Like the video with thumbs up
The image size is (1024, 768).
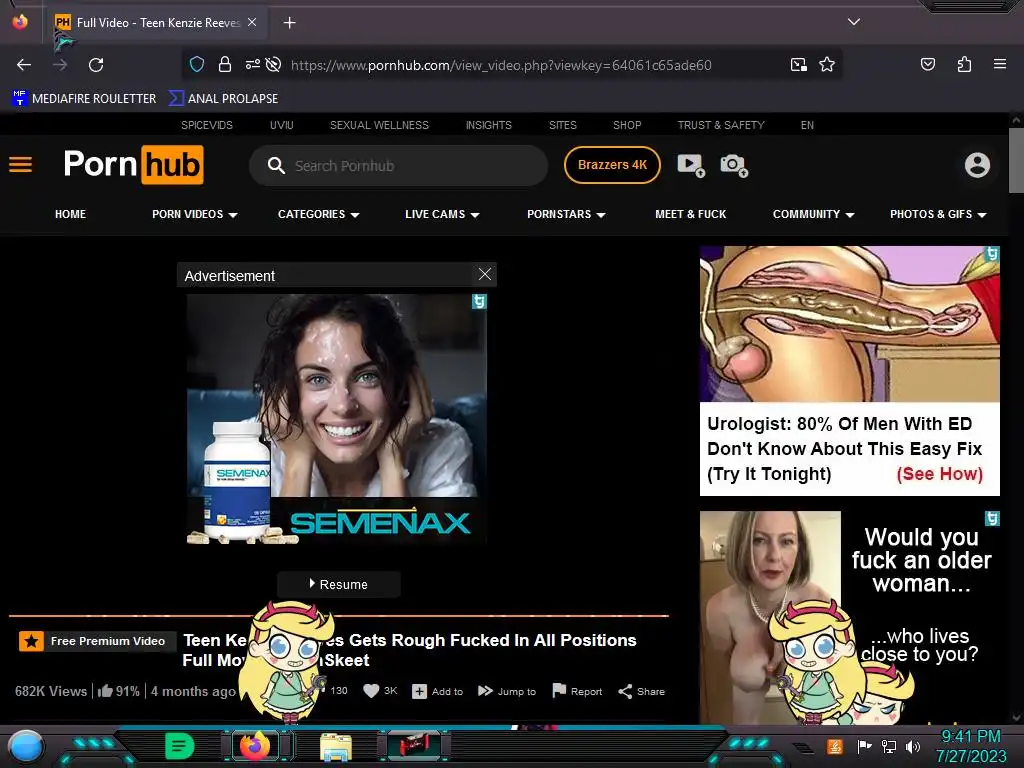coord(105,691)
